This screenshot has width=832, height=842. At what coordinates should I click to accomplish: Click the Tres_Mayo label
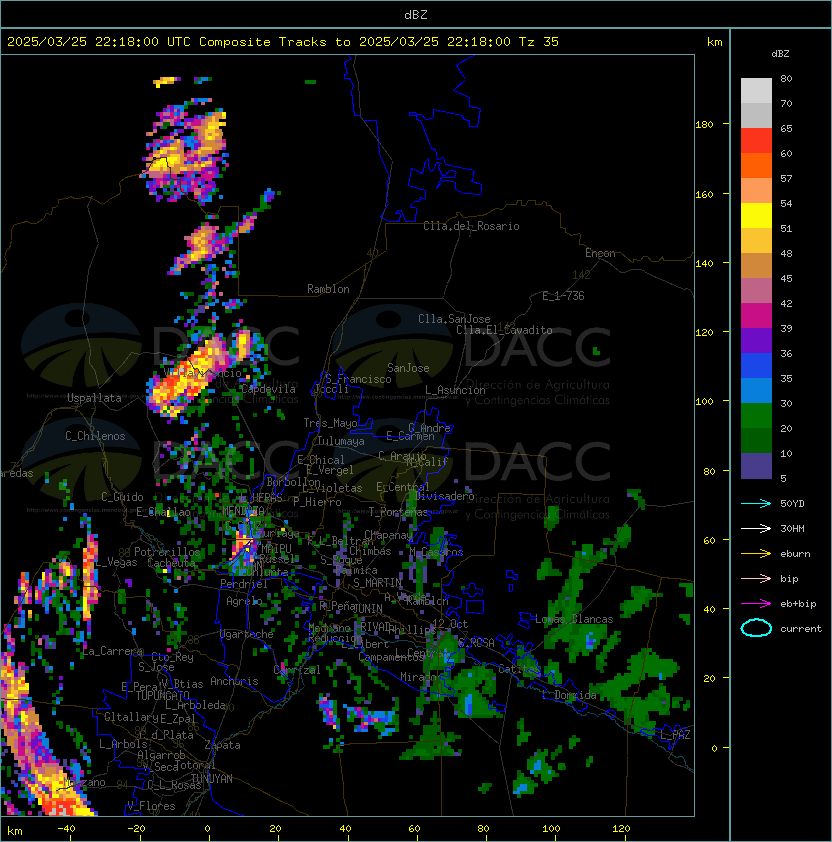330,423
